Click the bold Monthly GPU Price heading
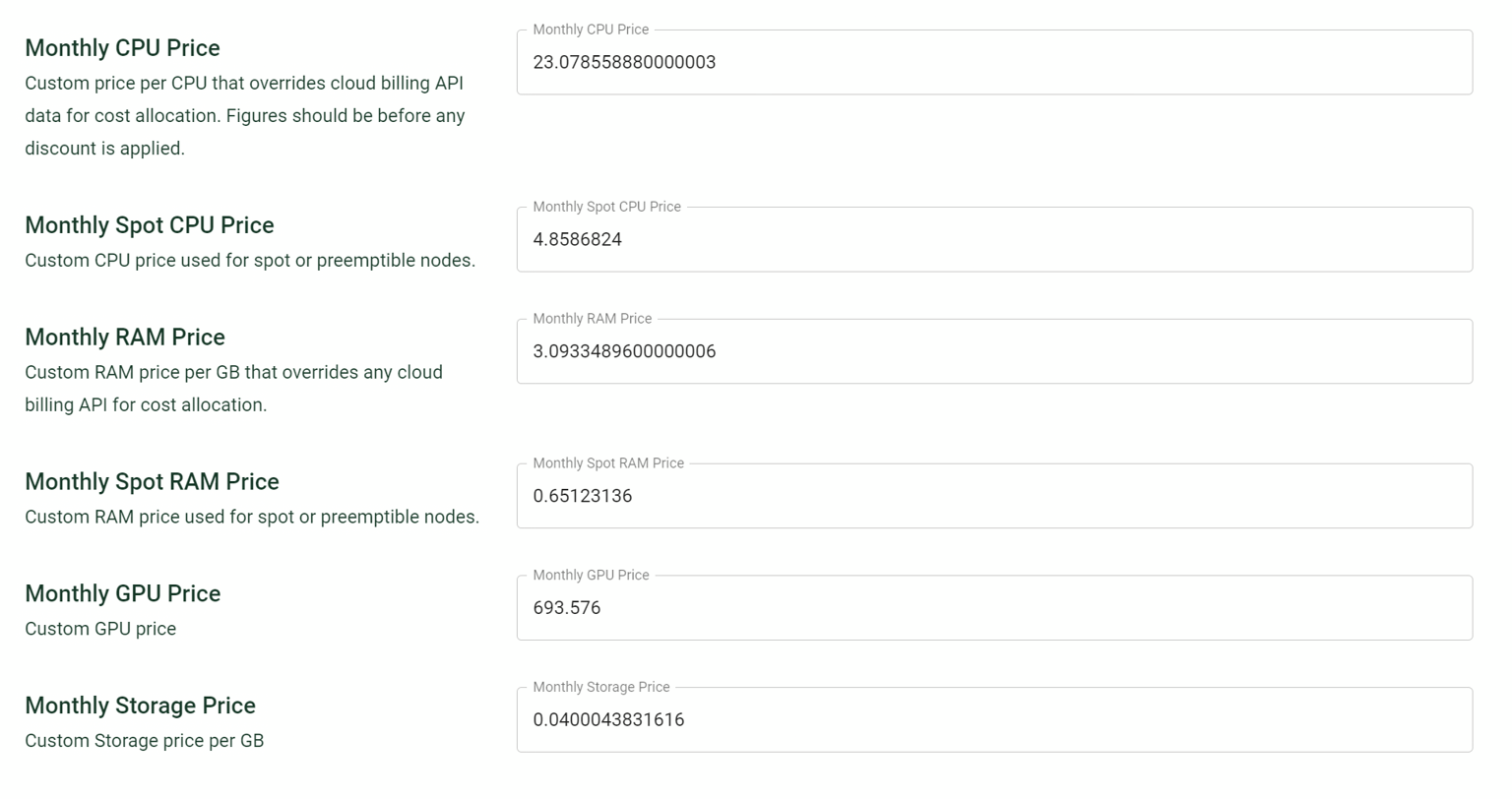The image size is (1512, 799). click(x=122, y=594)
